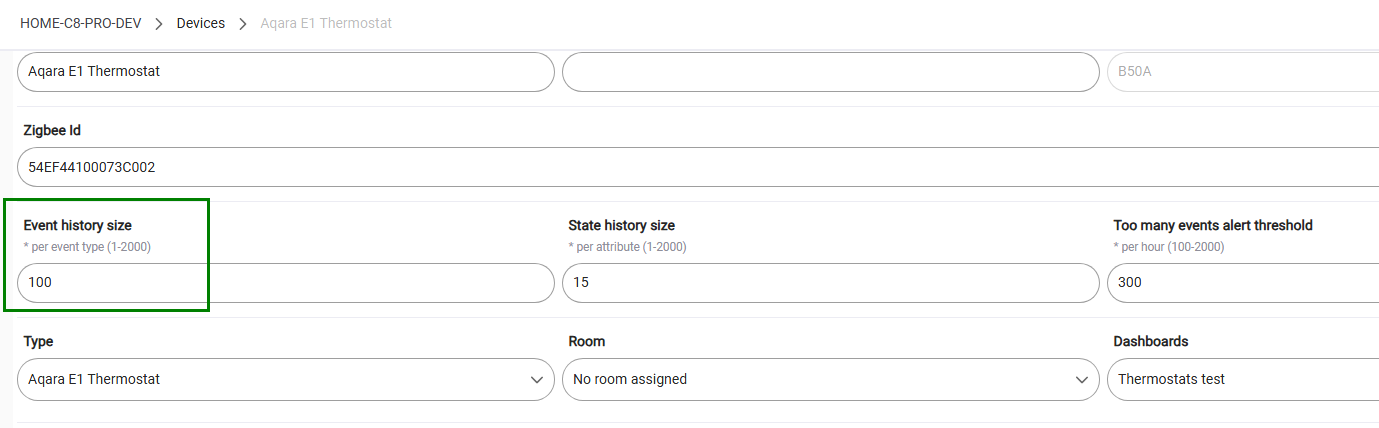This screenshot has height=428, width=1379.
Task: Click the chevron after HOME-C8-PRO-DEV
Action: click(x=159, y=23)
